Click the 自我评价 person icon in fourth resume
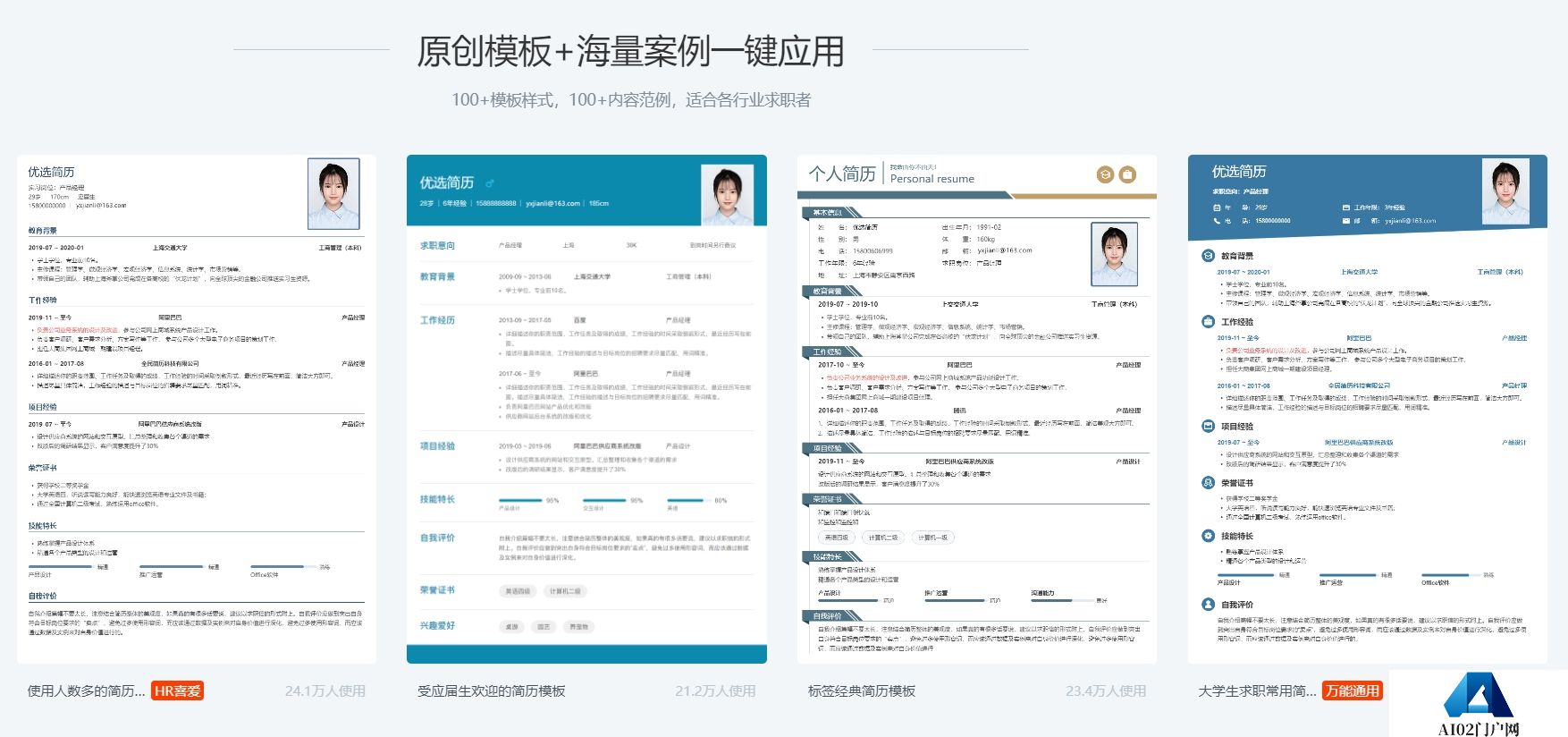The width and height of the screenshot is (1568, 737). 1208,605
